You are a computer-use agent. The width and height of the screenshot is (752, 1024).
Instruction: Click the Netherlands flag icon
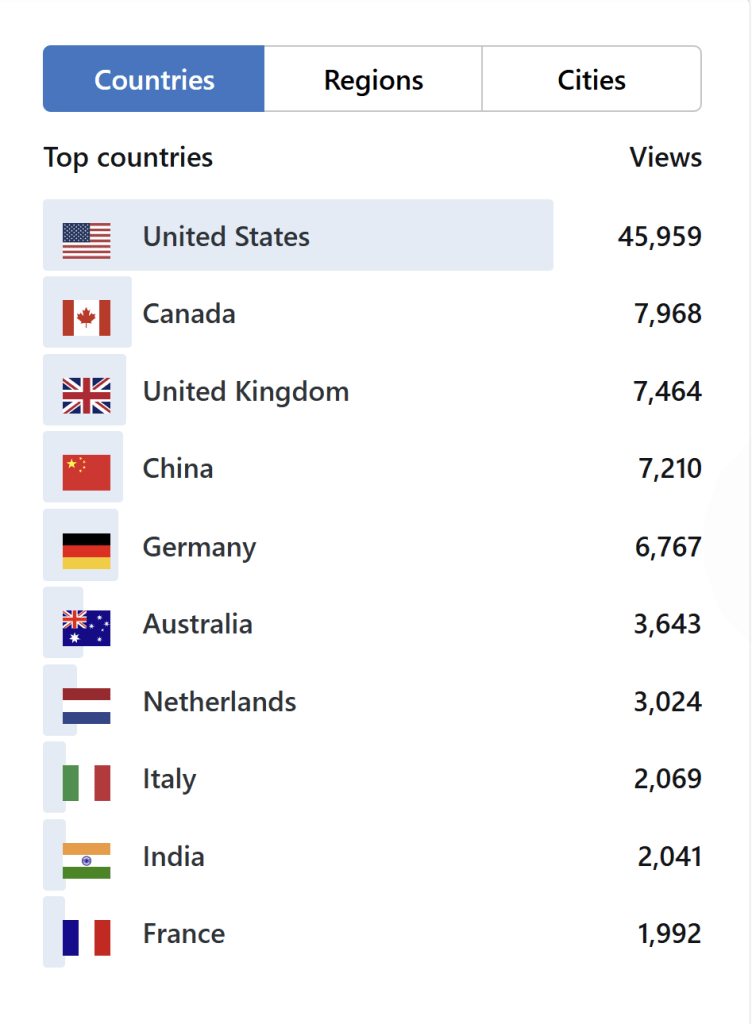[x=86, y=705]
